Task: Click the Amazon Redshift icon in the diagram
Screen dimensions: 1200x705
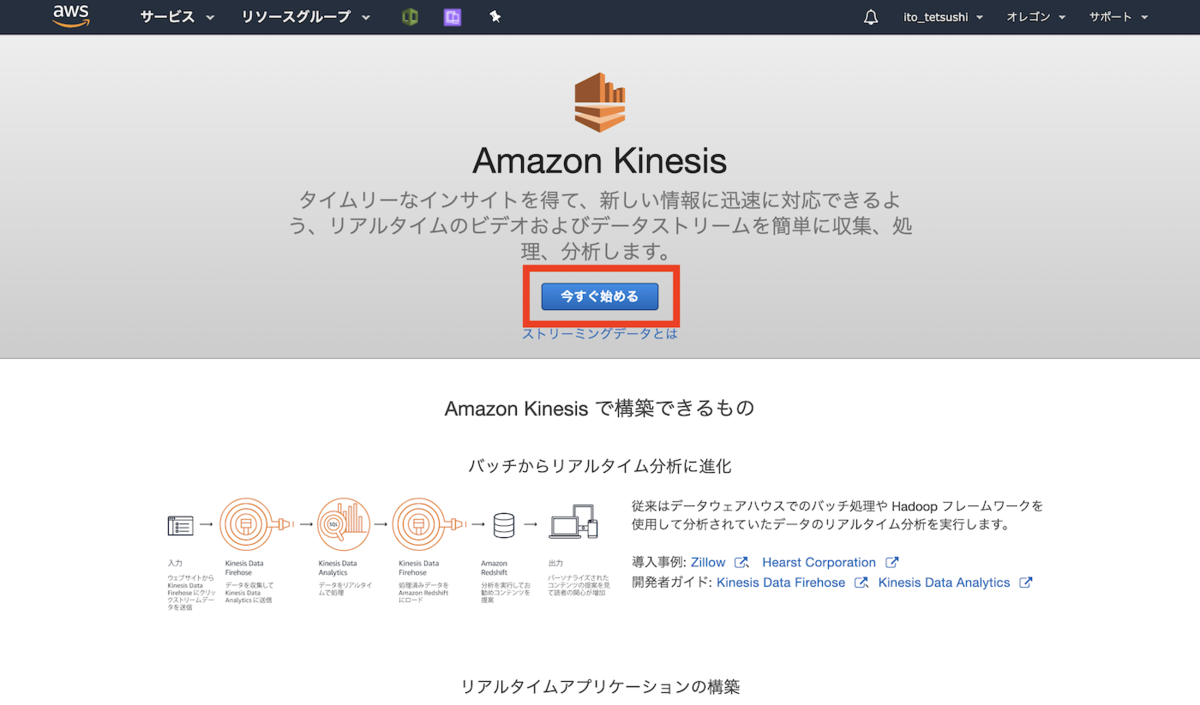Action: pos(505,524)
